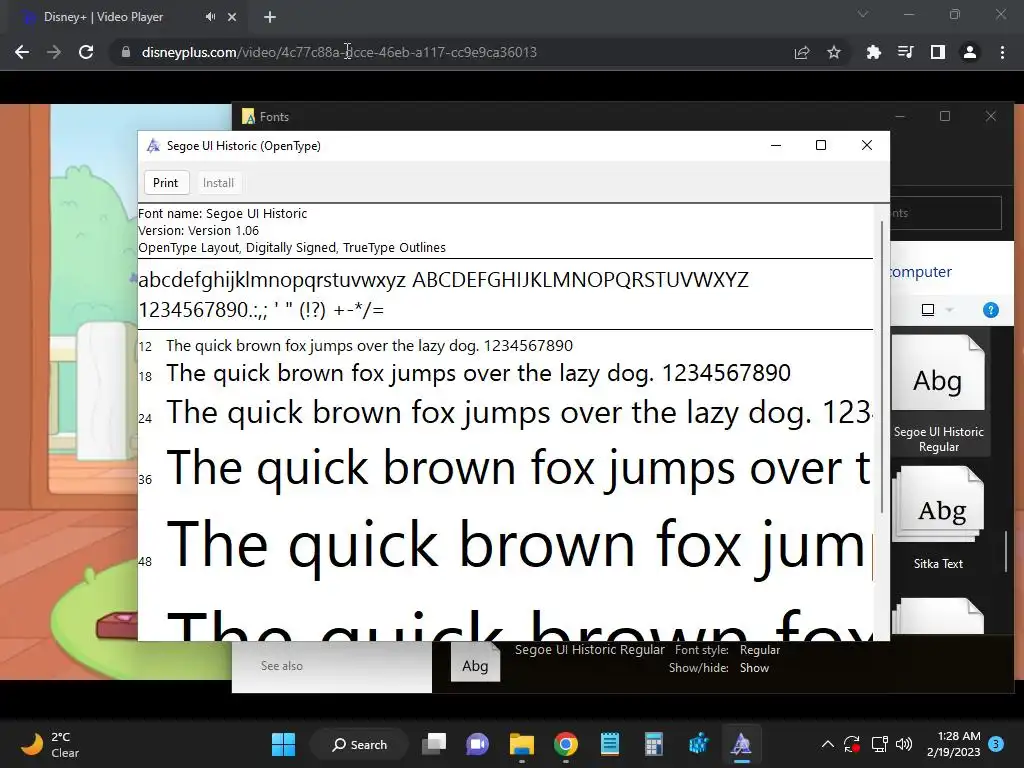Screen dimensions: 1024x768
Task: Click the font viewer vertical scrollbar
Action: tap(882, 367)
